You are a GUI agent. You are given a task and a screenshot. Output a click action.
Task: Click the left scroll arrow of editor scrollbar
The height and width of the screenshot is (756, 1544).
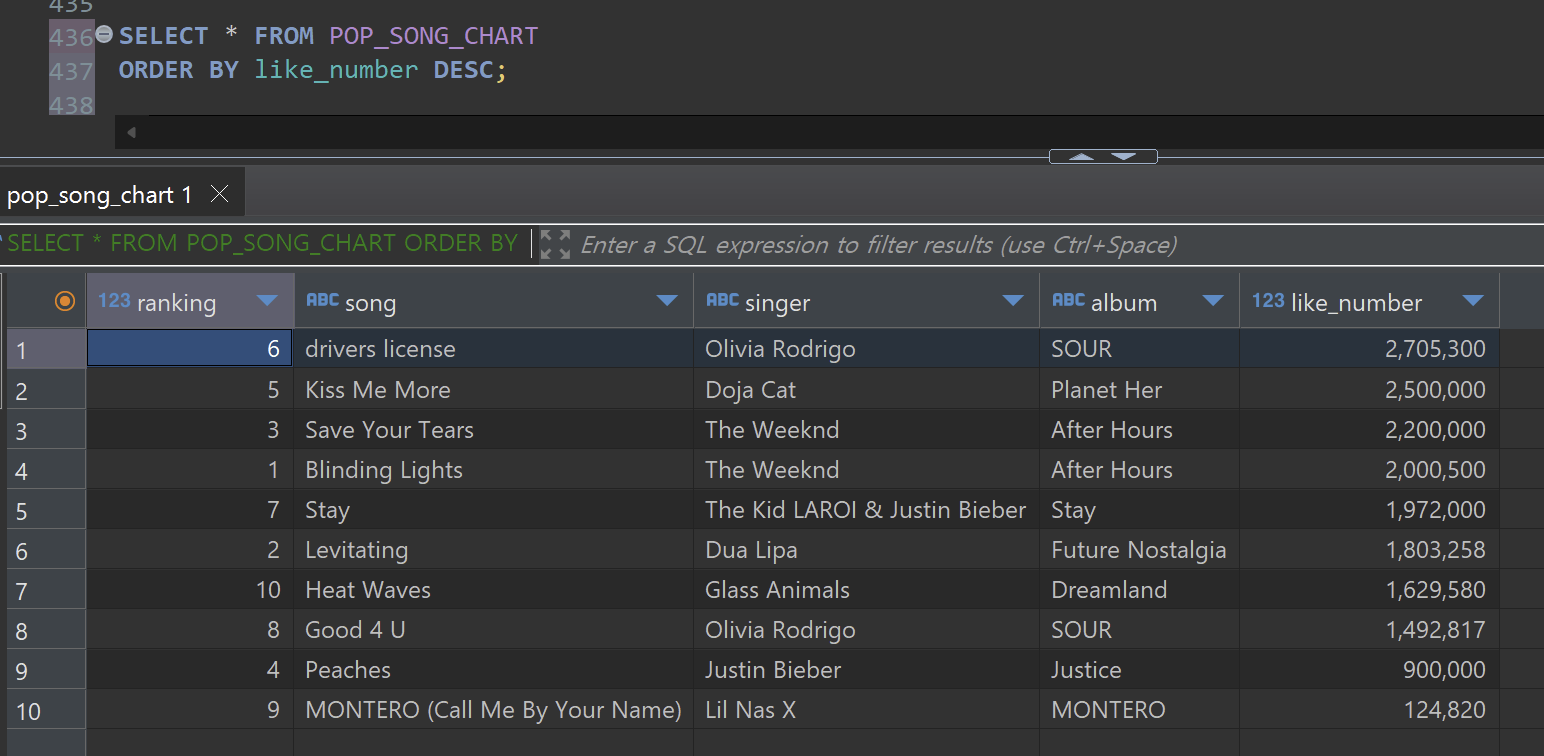(x=131, y=132)
